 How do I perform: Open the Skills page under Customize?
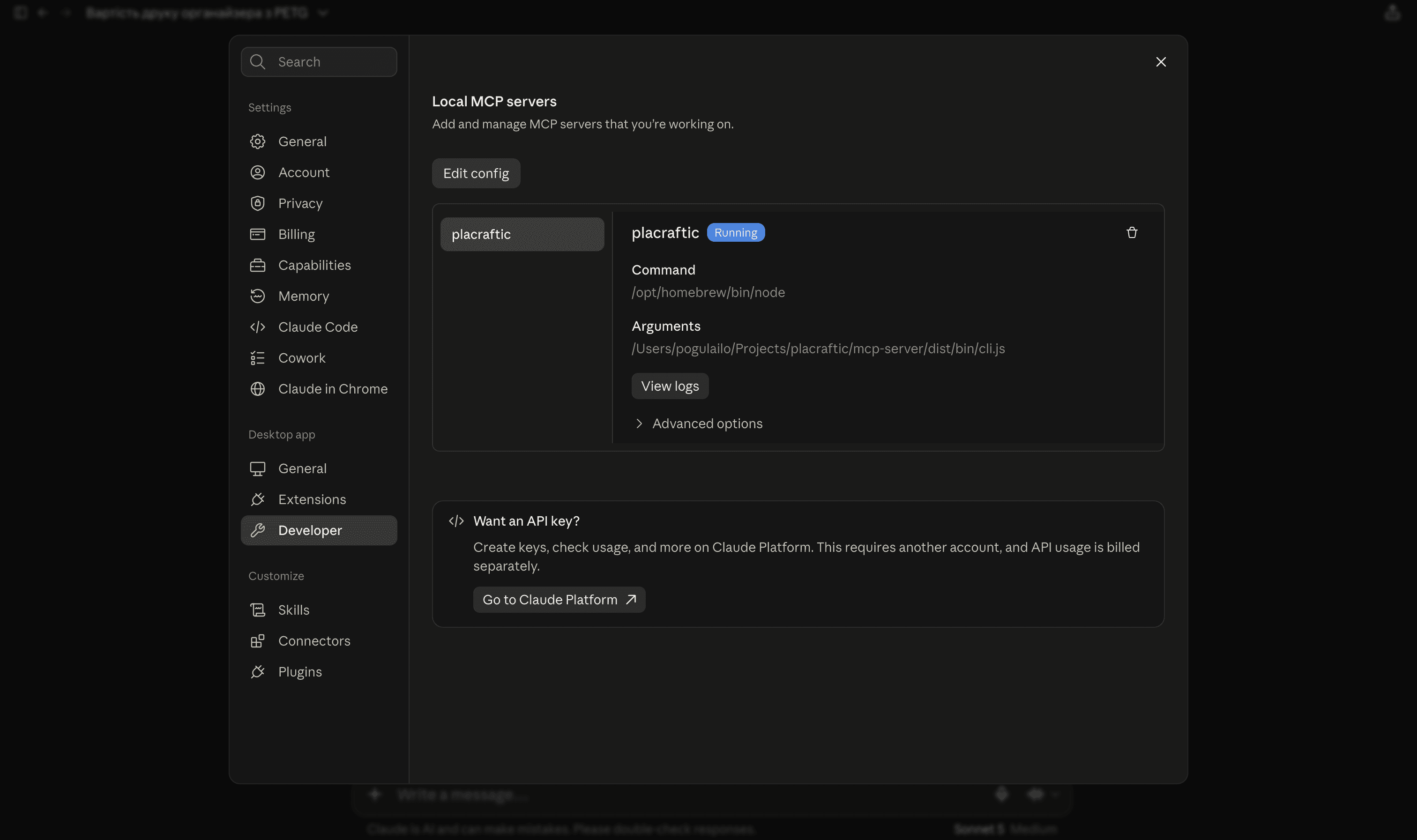tap(319, 610)
